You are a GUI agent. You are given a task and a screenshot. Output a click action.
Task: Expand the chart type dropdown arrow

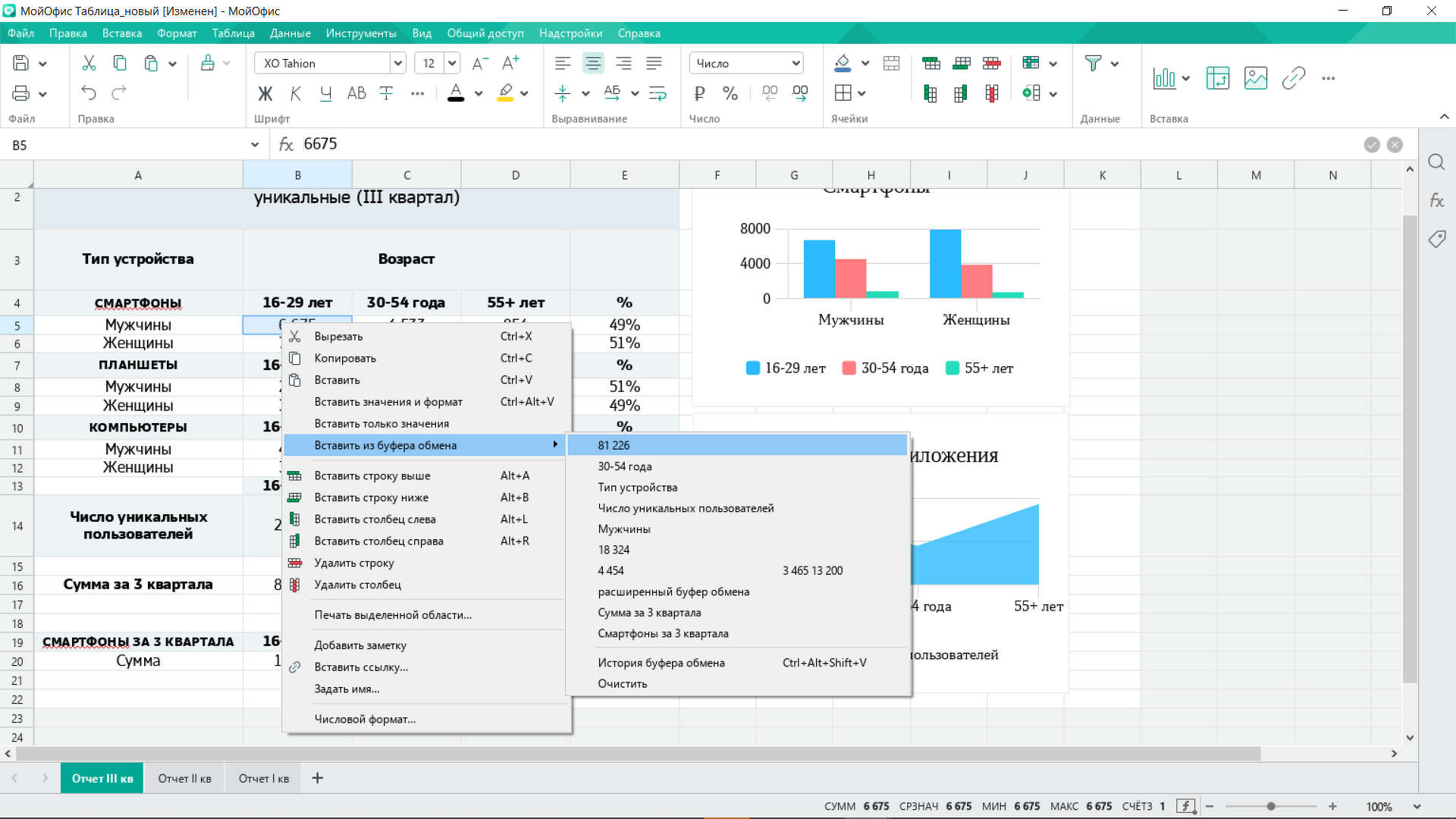1186,78
